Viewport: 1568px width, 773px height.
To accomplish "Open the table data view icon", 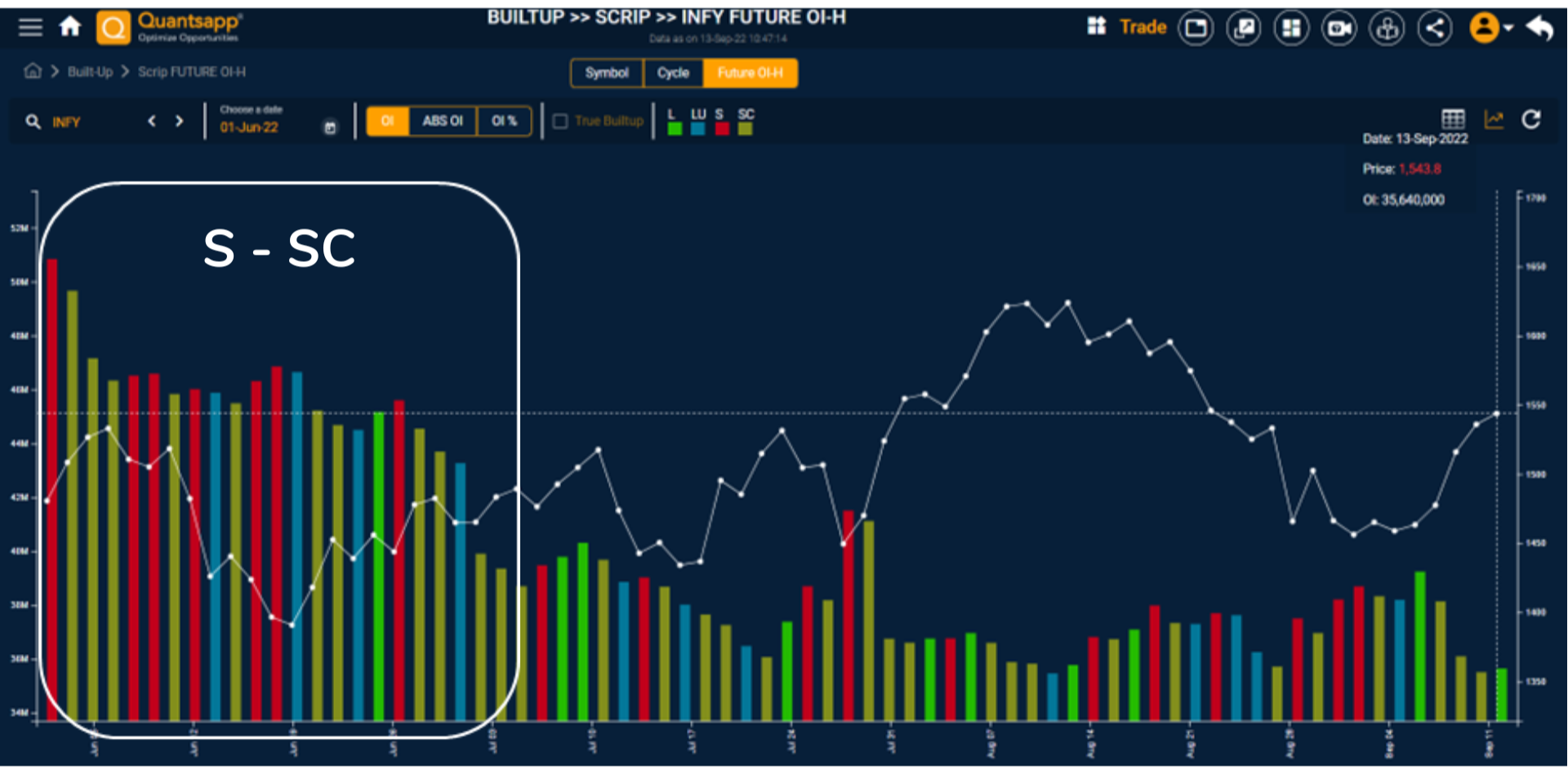I will click(1454, 119).
